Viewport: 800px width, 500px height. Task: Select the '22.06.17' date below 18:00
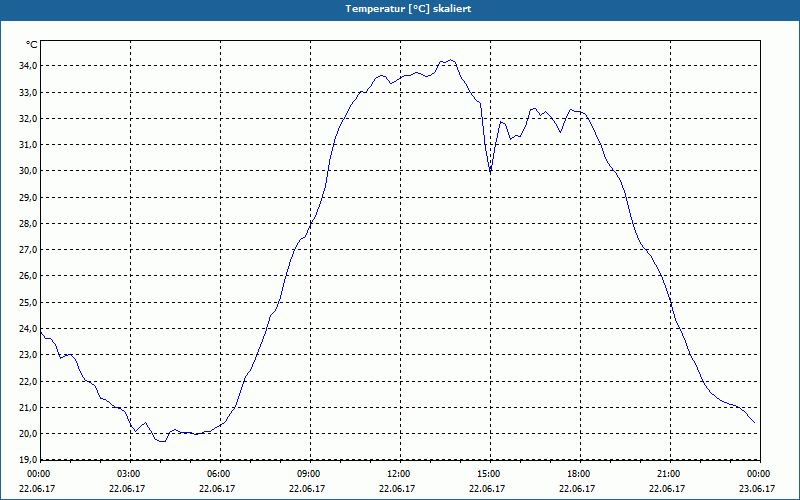577,488
